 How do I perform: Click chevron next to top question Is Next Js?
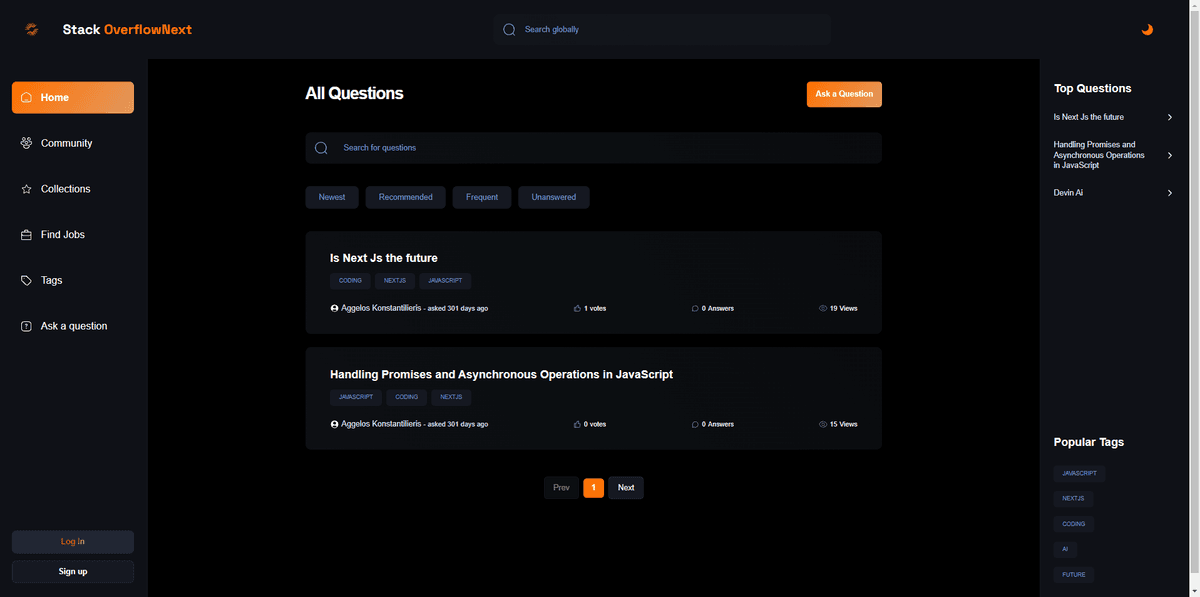click(x=1170, y=117)
